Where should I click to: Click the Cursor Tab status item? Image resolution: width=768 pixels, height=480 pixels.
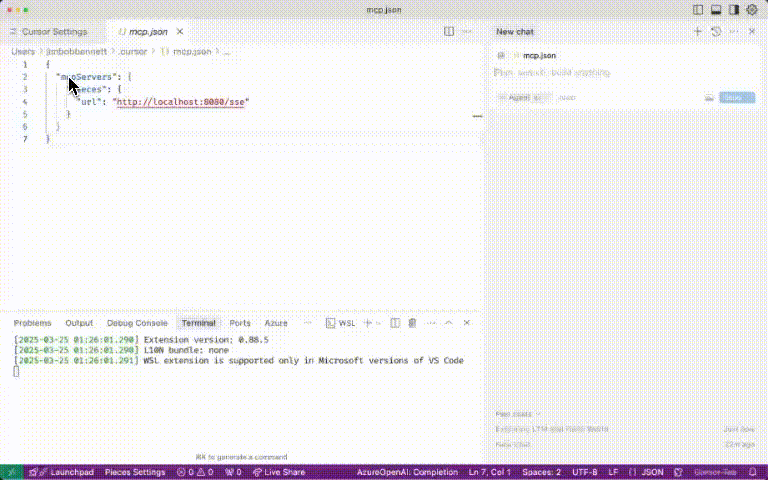[716, 472]
